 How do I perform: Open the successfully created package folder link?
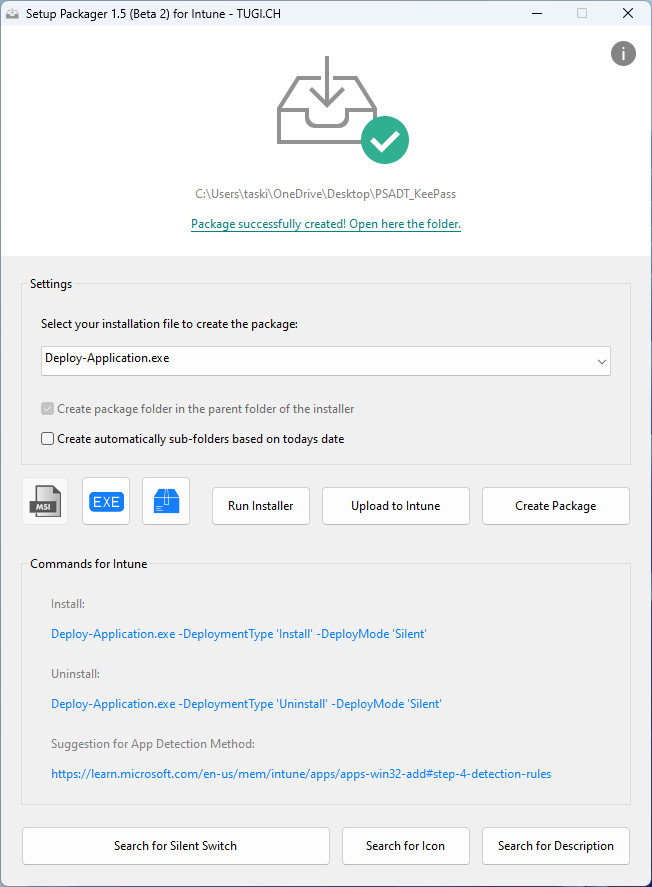point(326,224)
